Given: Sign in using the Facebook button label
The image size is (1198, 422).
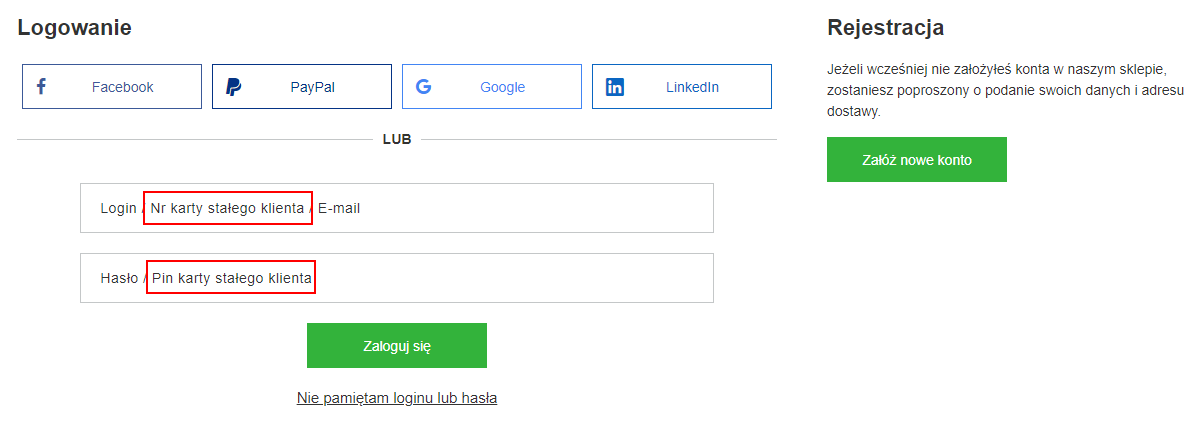Looking at the screenshot, I should click(122, 87).
